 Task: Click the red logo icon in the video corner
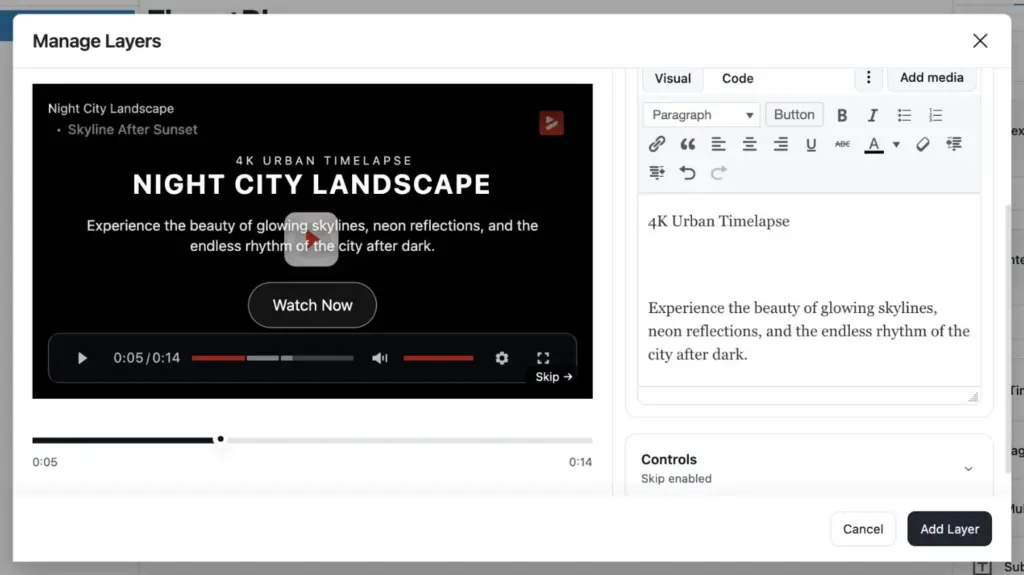551,123
